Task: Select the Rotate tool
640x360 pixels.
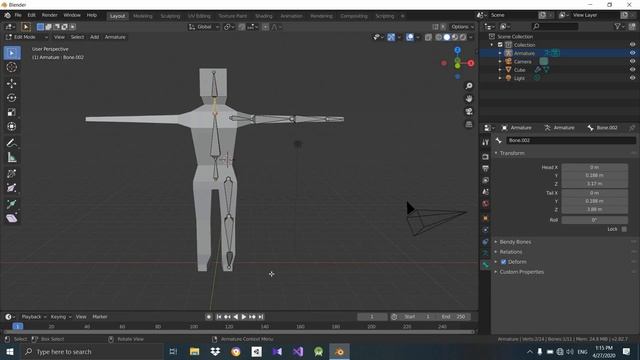Action: [x=11, y=98]
